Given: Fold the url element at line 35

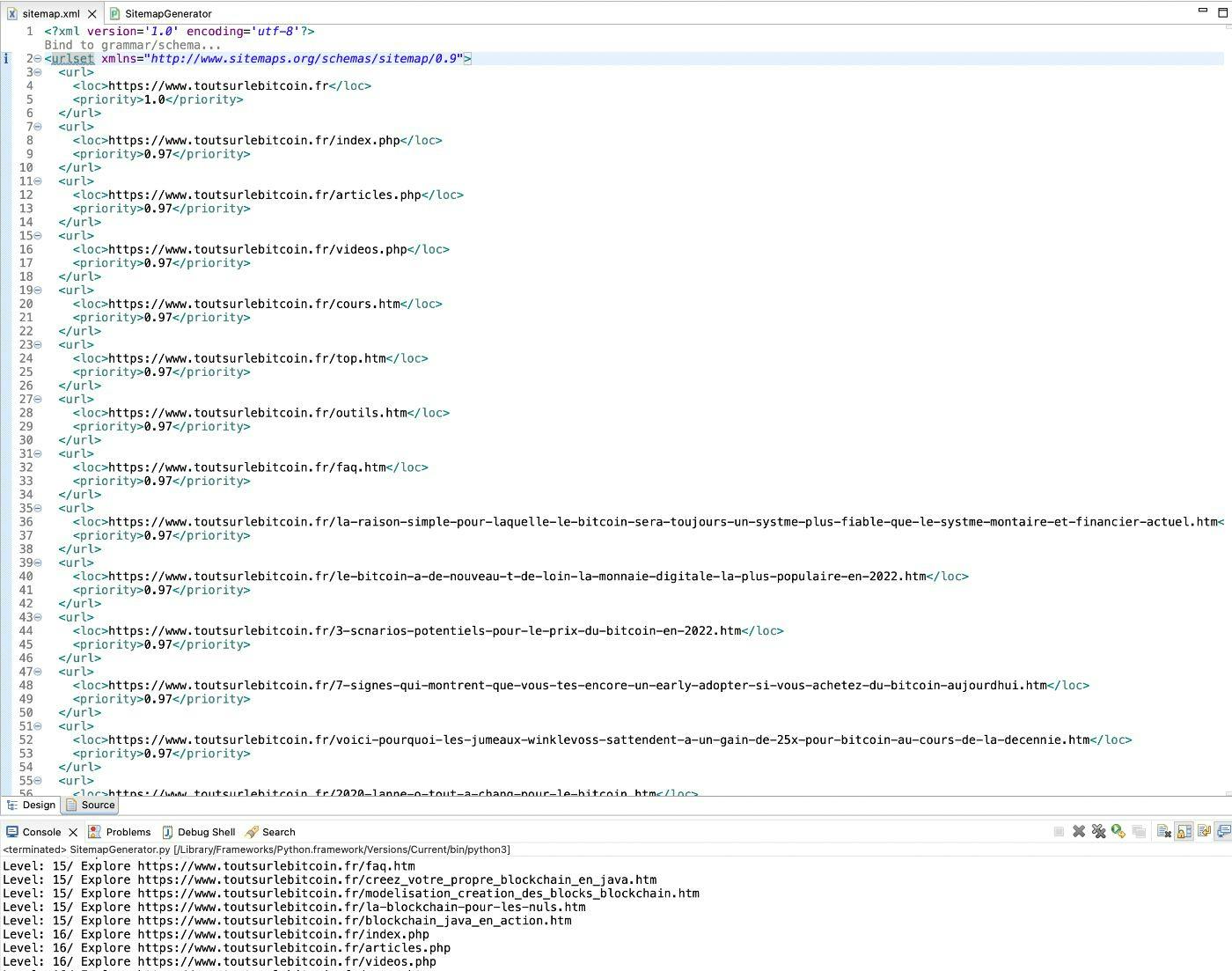Looking at the screenshot, I should pyautogui.click(x=38, y=508).
